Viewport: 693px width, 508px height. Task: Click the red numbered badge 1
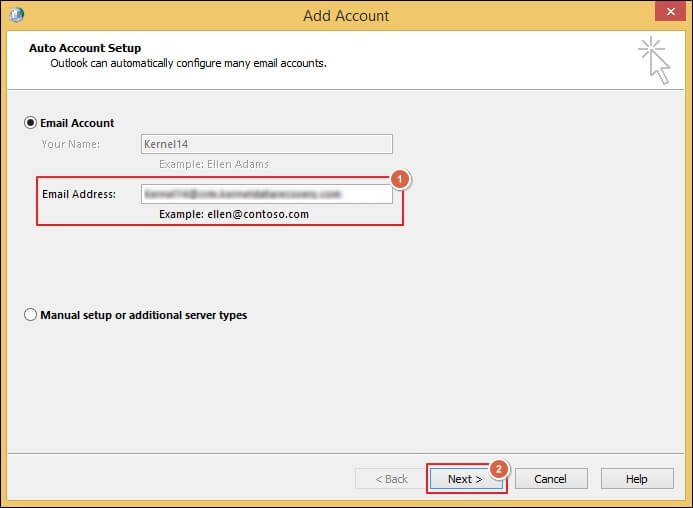click(x=400, y=180)
